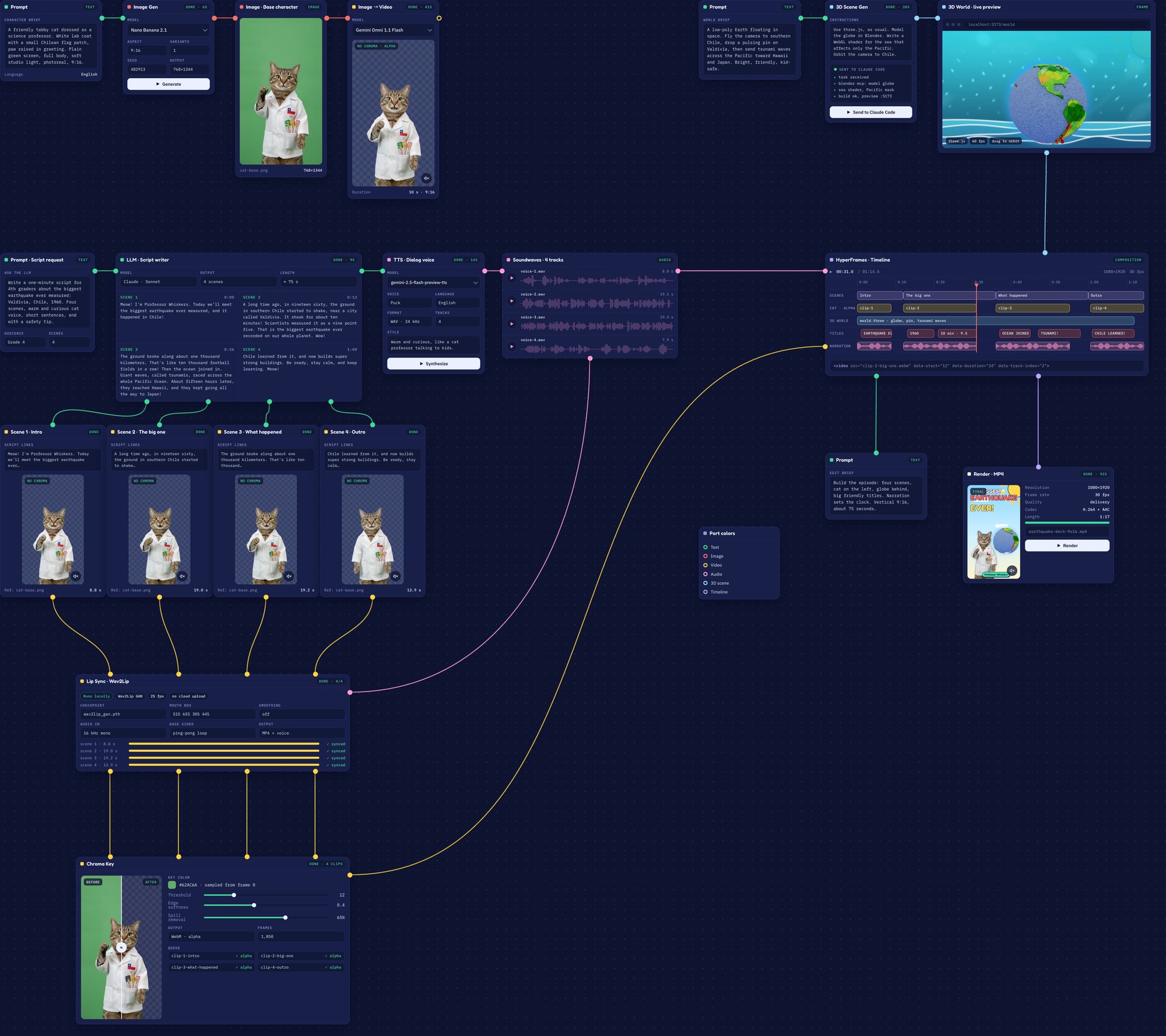Click the Render button in Render MP4

coord(1067,546)
